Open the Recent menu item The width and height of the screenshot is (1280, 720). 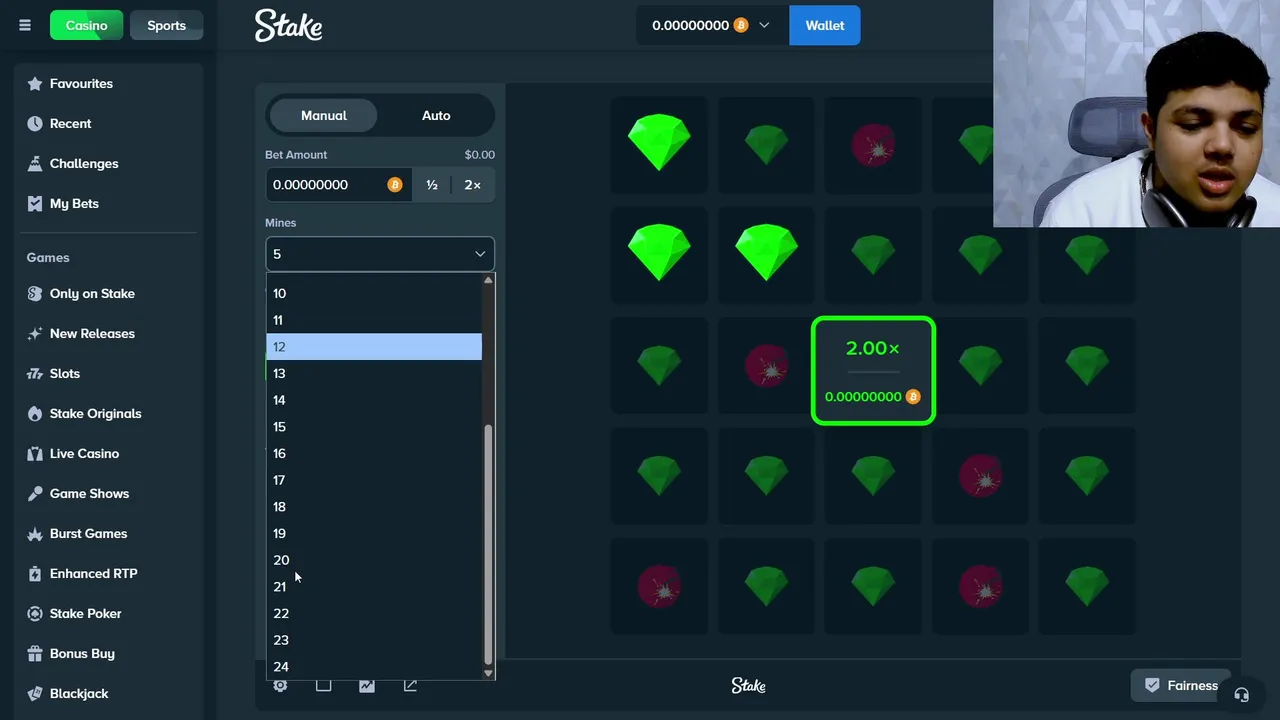coord(110,124)
